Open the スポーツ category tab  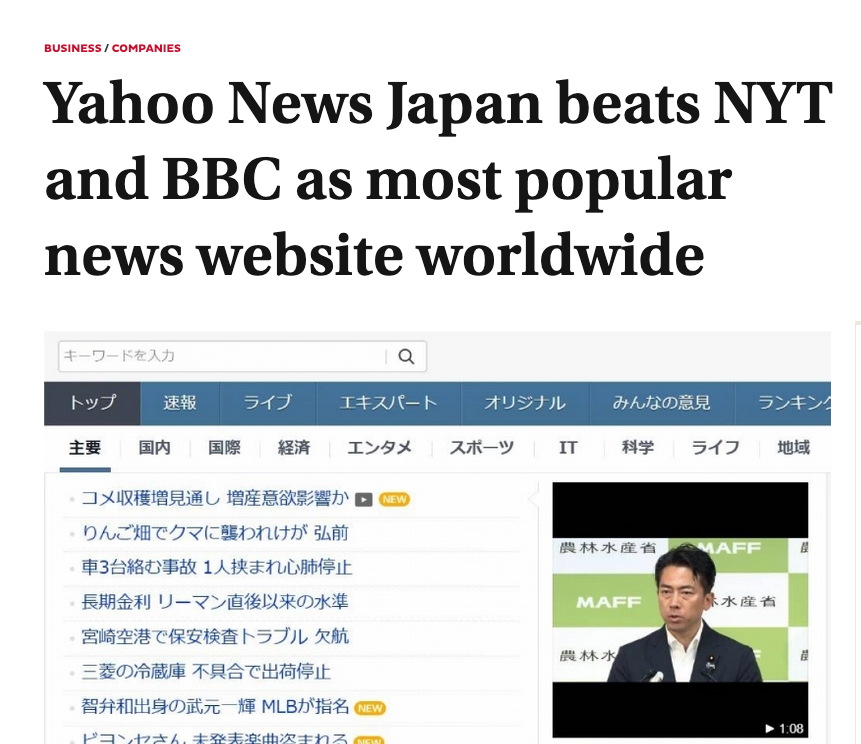click(x=482, y=448)
